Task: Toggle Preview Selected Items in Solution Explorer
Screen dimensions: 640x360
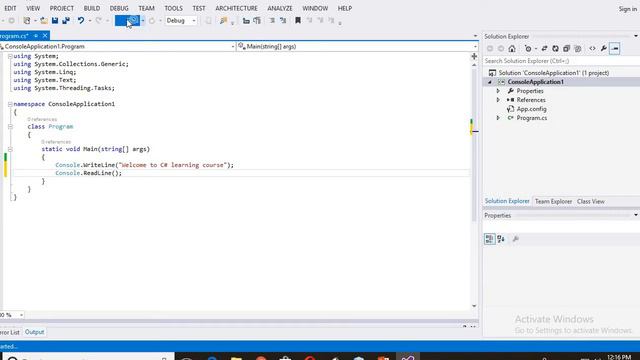Action: 615,49
